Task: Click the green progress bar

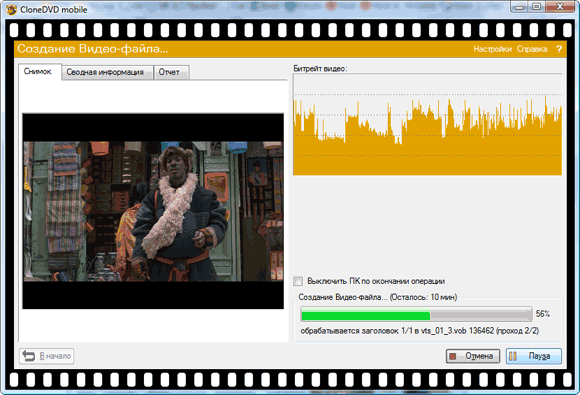Action: point(417,314)
